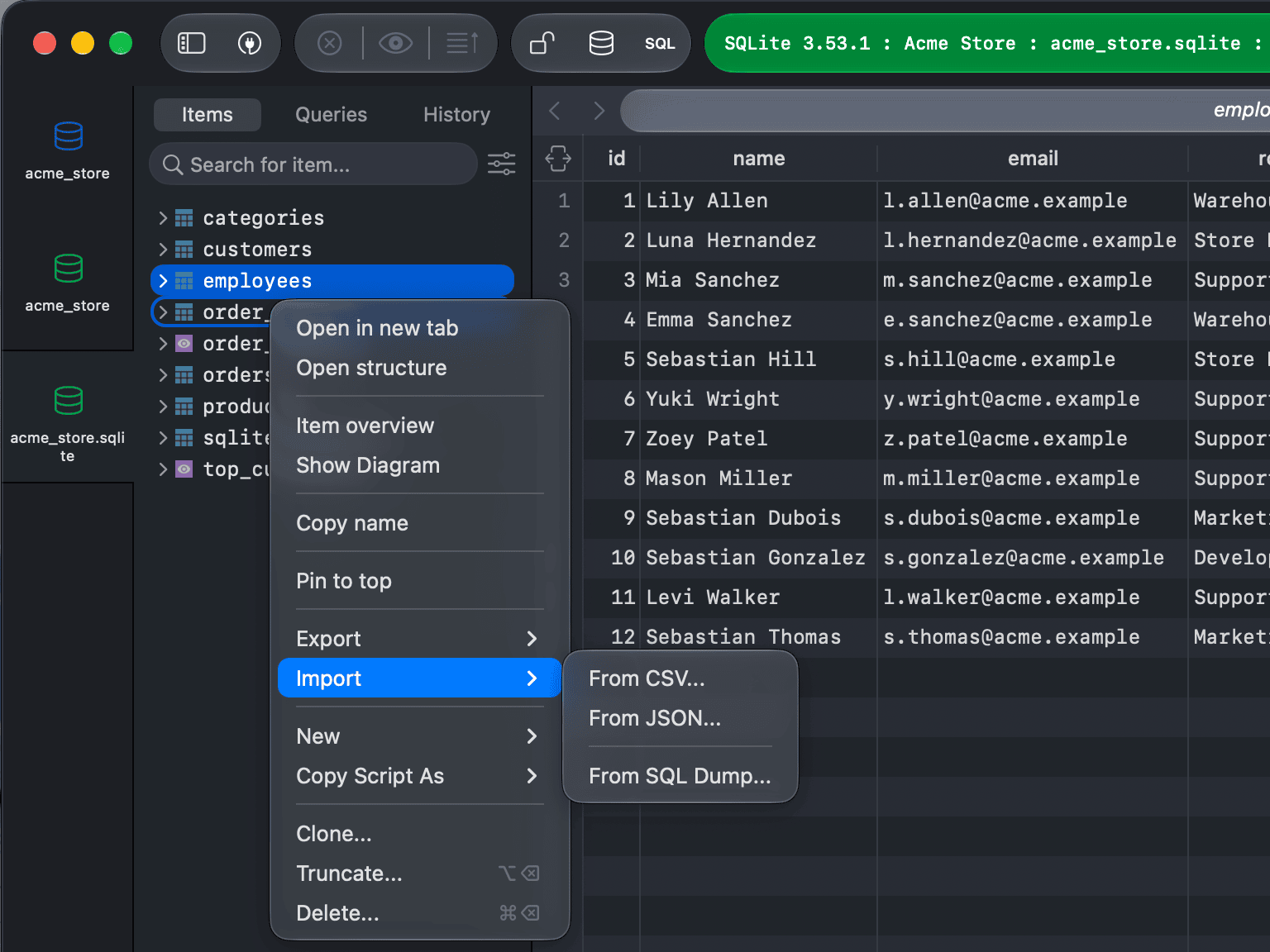
Task: Open the Import submenu
Action: coord(420,678)
